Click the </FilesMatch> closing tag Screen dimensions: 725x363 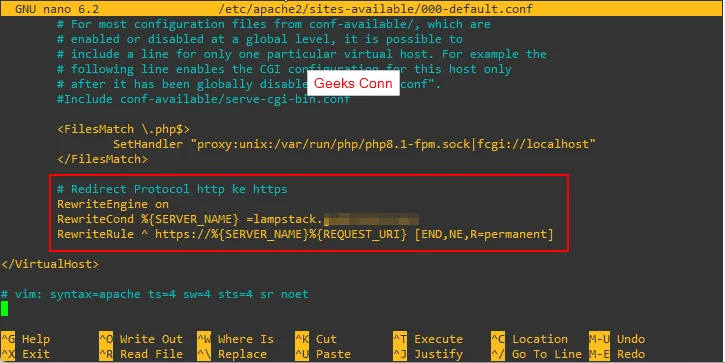[x=102, y=159]
